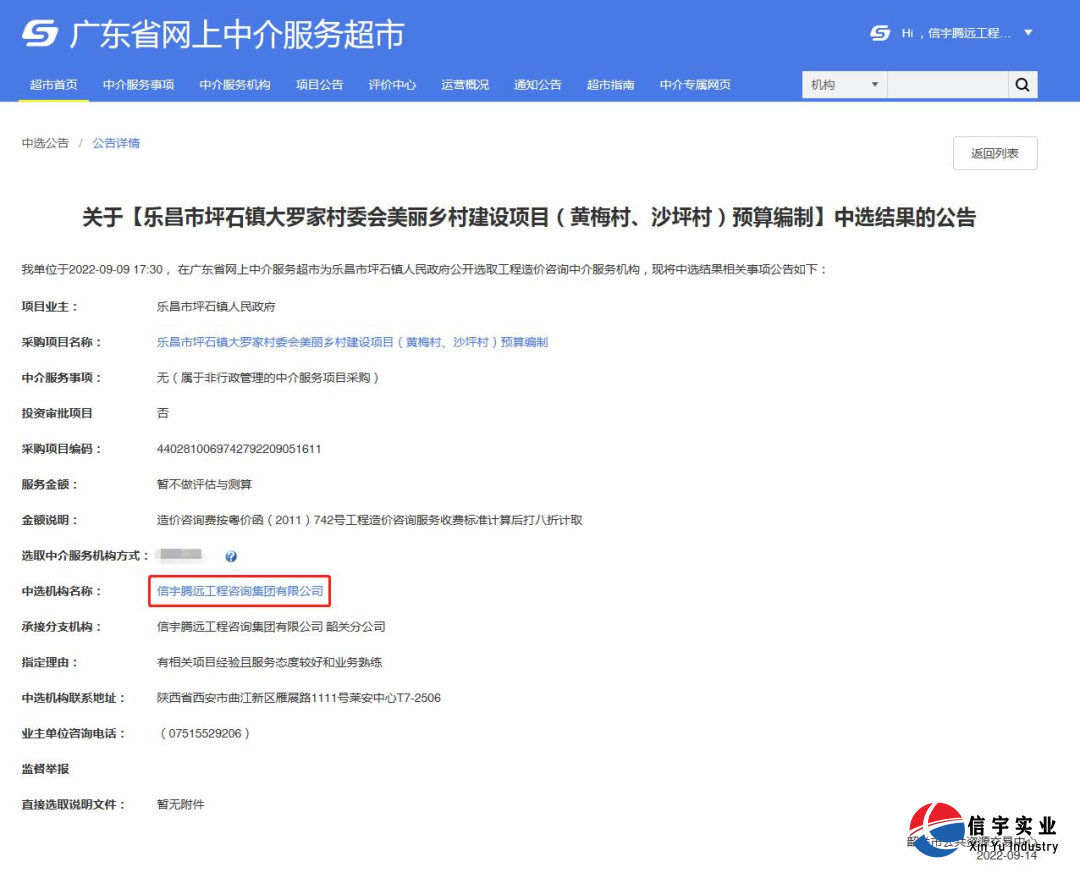This screenshot has height=873, width=1080.
Task: Open the 超市指南 section
Action: pos(611,85)
